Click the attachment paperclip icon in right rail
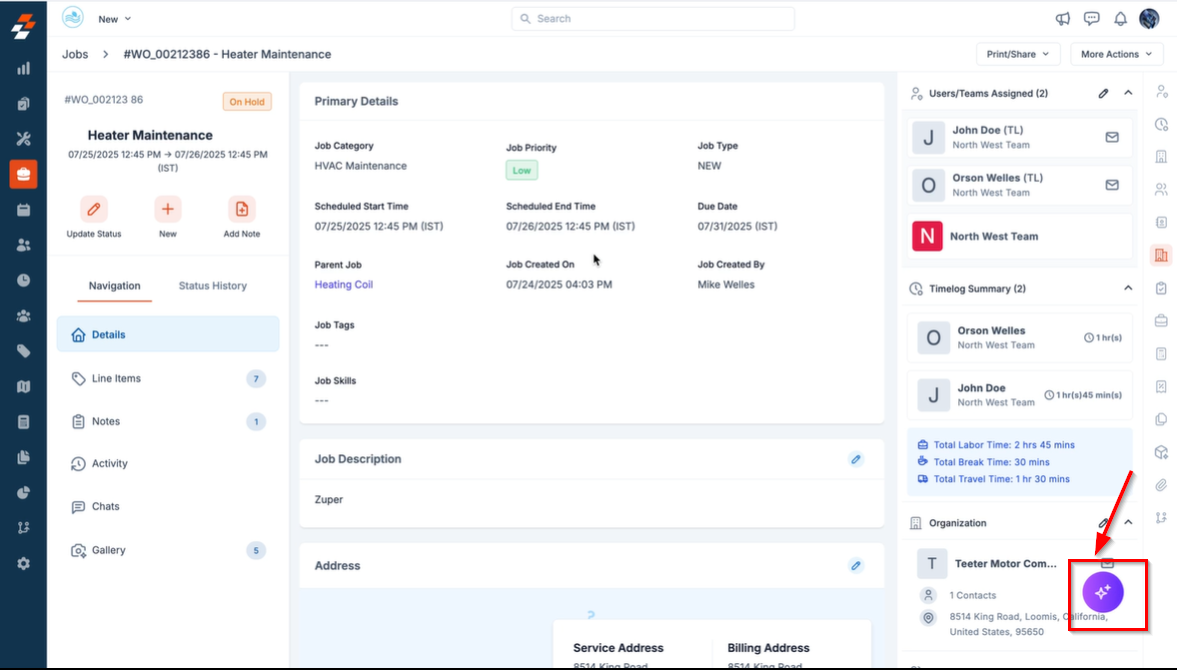The height and width of the screenshot is (670, 1177). [x=1161, y=485]
